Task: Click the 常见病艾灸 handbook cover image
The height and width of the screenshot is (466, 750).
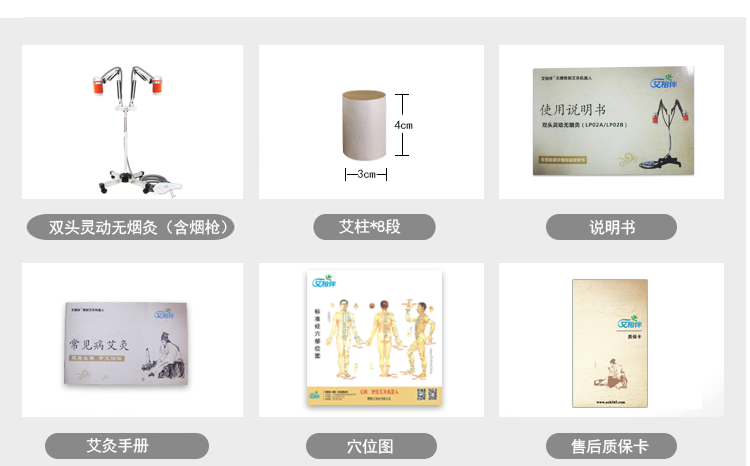Action: point(126,343)
